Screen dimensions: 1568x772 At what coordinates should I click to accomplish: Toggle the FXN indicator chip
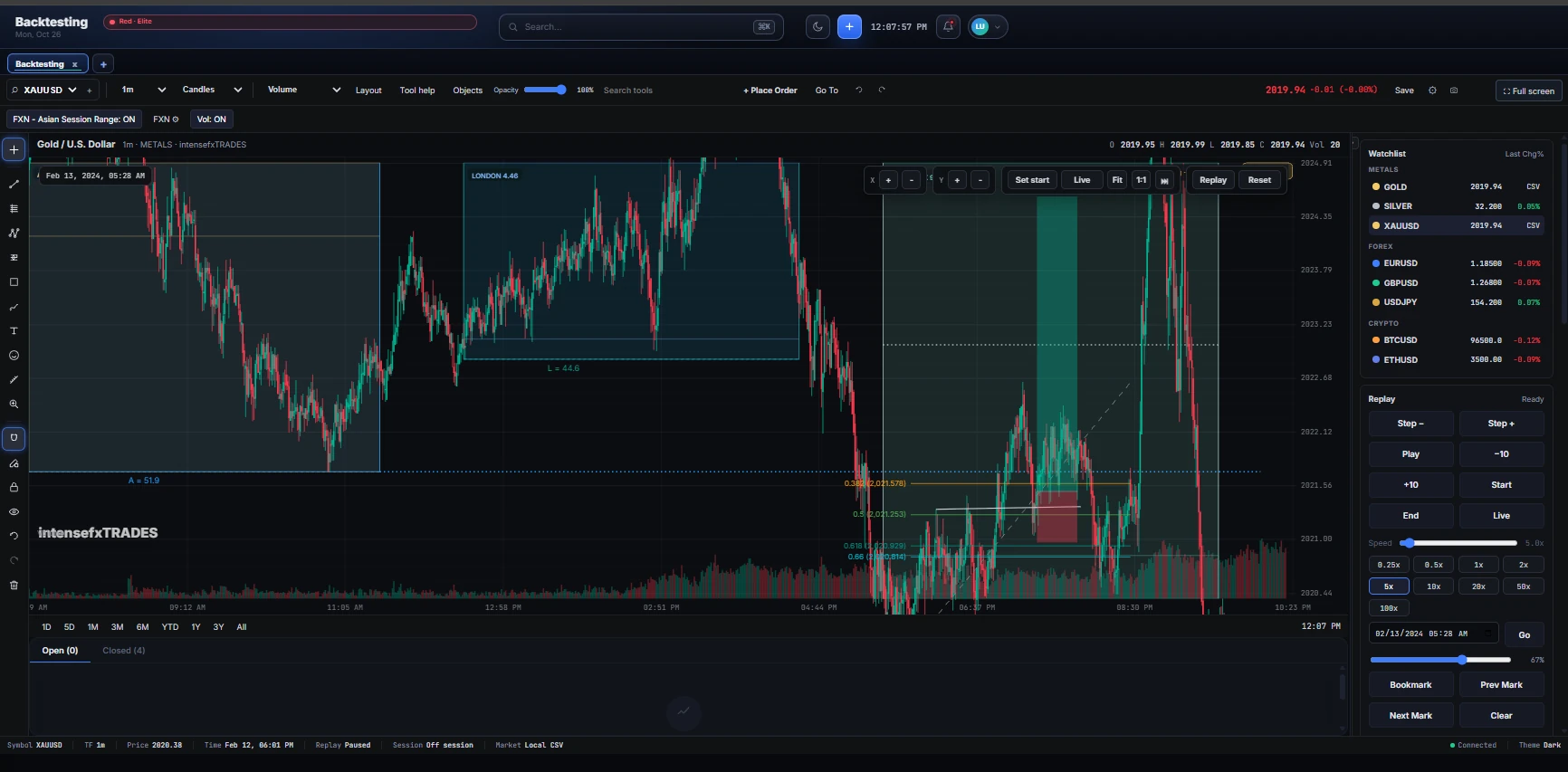tap(166, 119)
